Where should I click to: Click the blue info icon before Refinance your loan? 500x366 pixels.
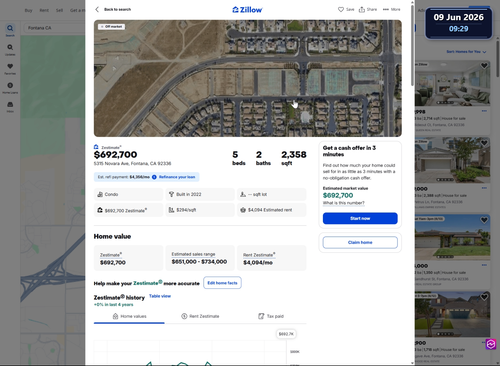coord(154,177)
